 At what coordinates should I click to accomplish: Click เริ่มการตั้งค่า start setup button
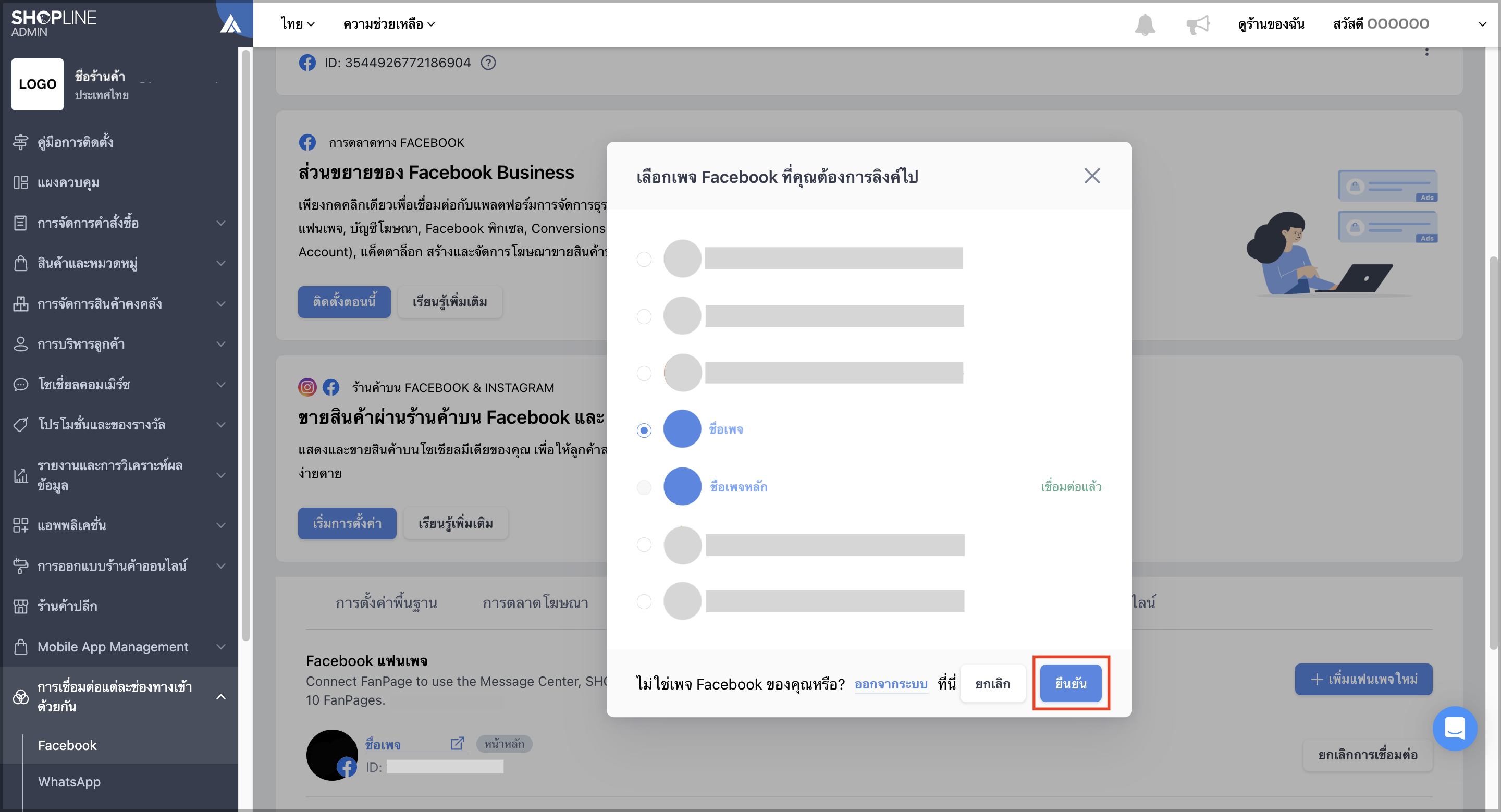coord(347,523)
